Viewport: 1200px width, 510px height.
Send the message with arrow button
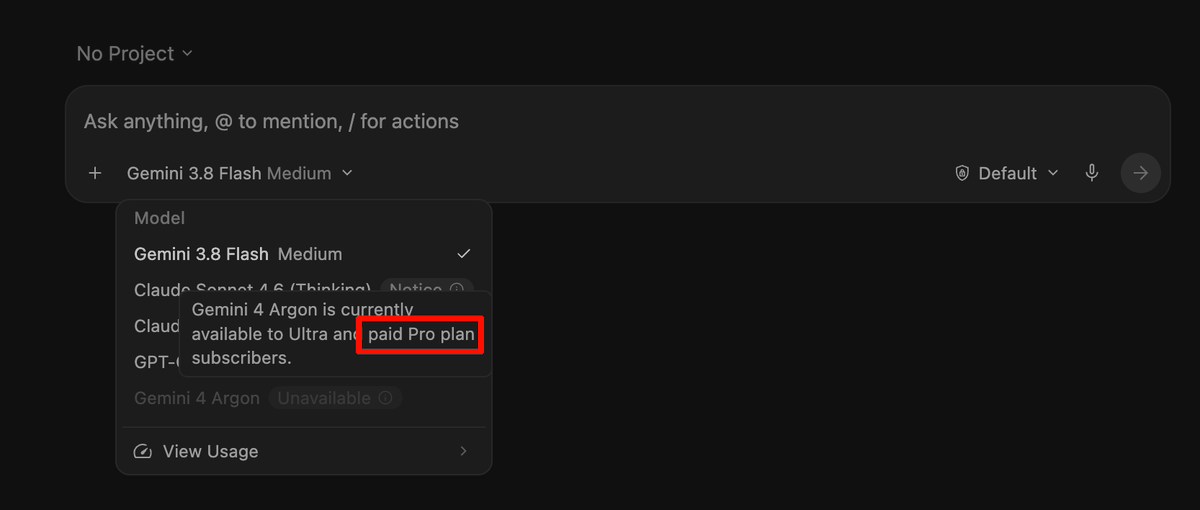point(1140,173)
